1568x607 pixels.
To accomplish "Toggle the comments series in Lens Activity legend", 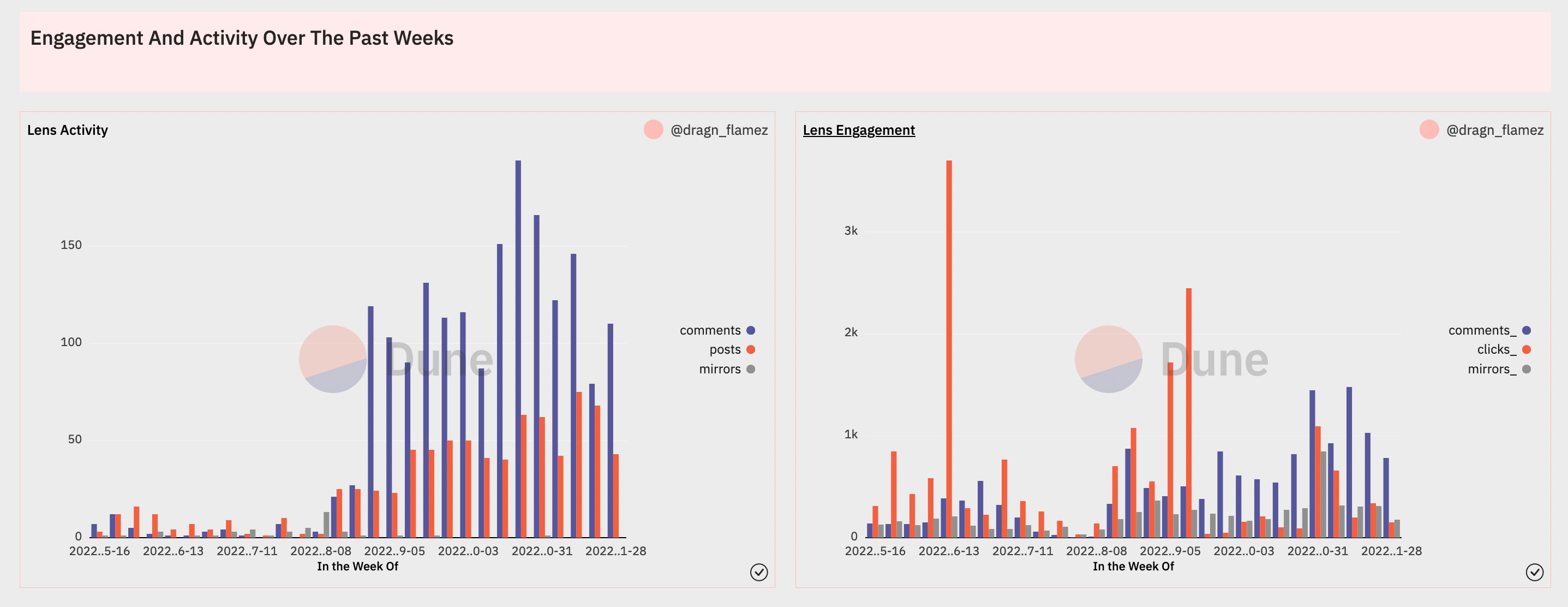I will point(717,330).
